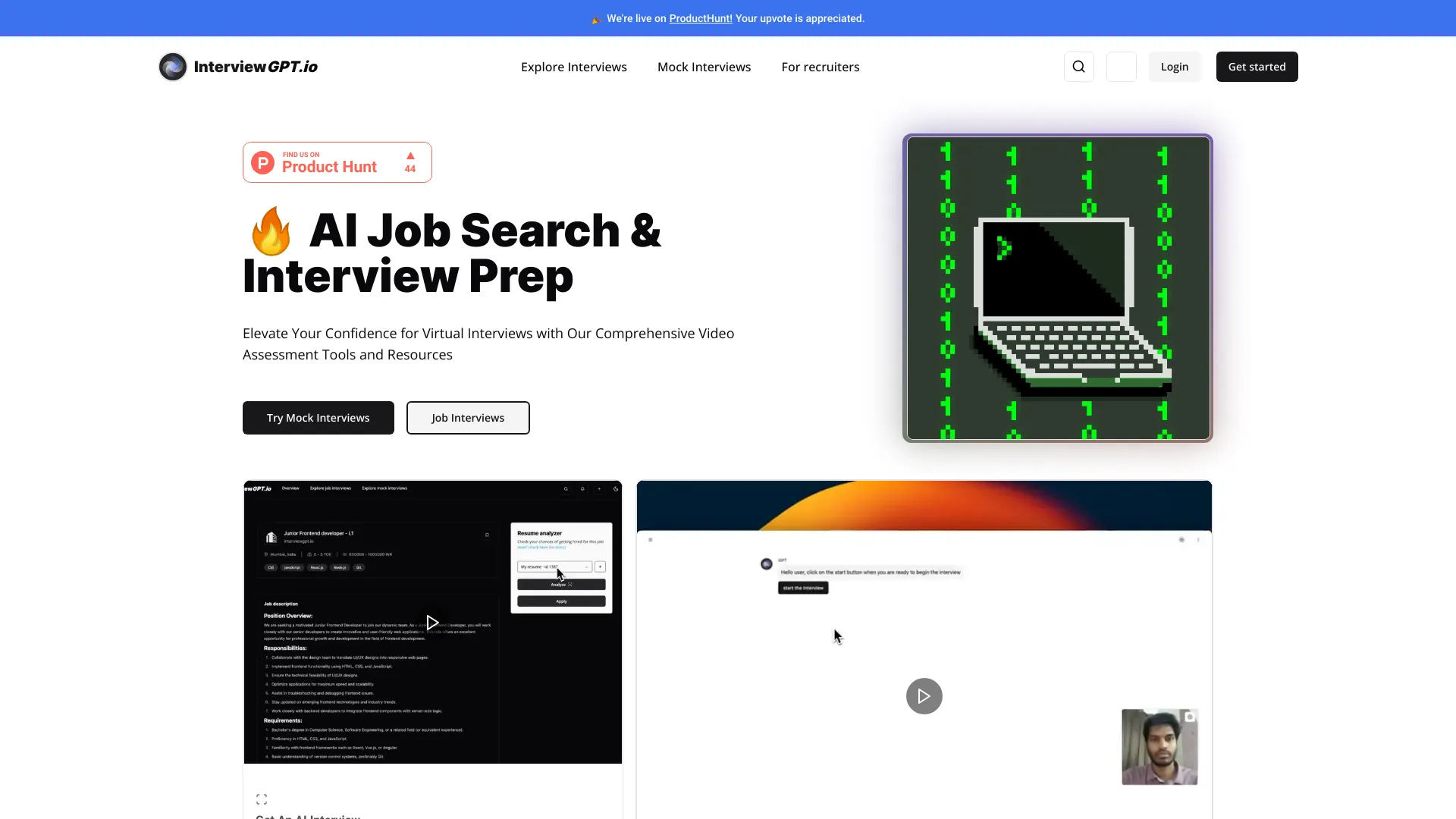
Task: Click the play button on right video
Action: pos(924,696)
